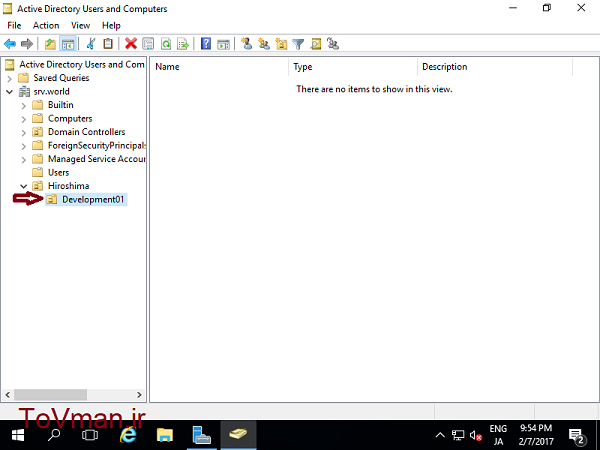
Task: Click the Filter funnel toolbar icon
Action: (x=298, y=44)
